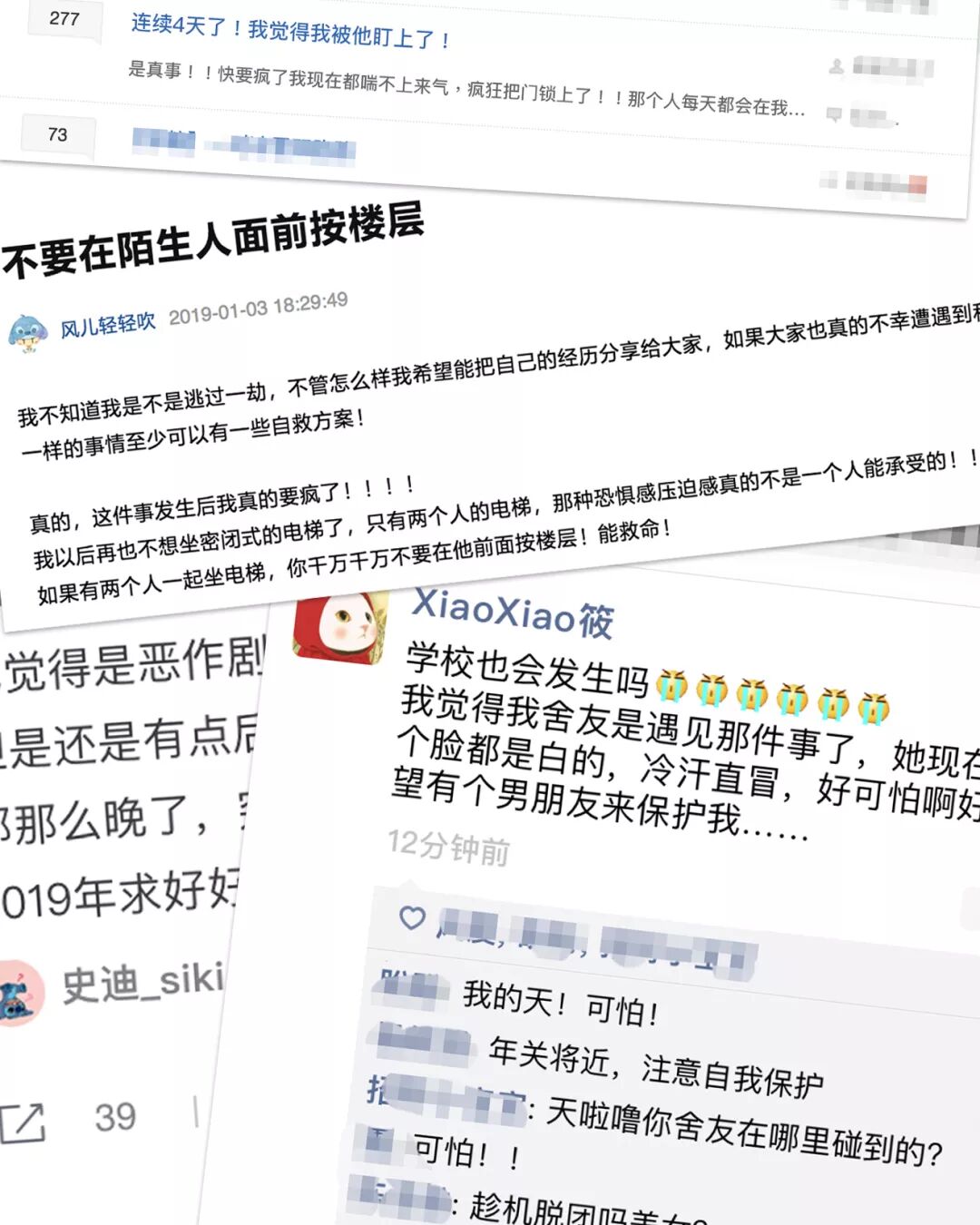Tap the first crying emoji in the post
The image size is (980, 1225).
point(671,686)
